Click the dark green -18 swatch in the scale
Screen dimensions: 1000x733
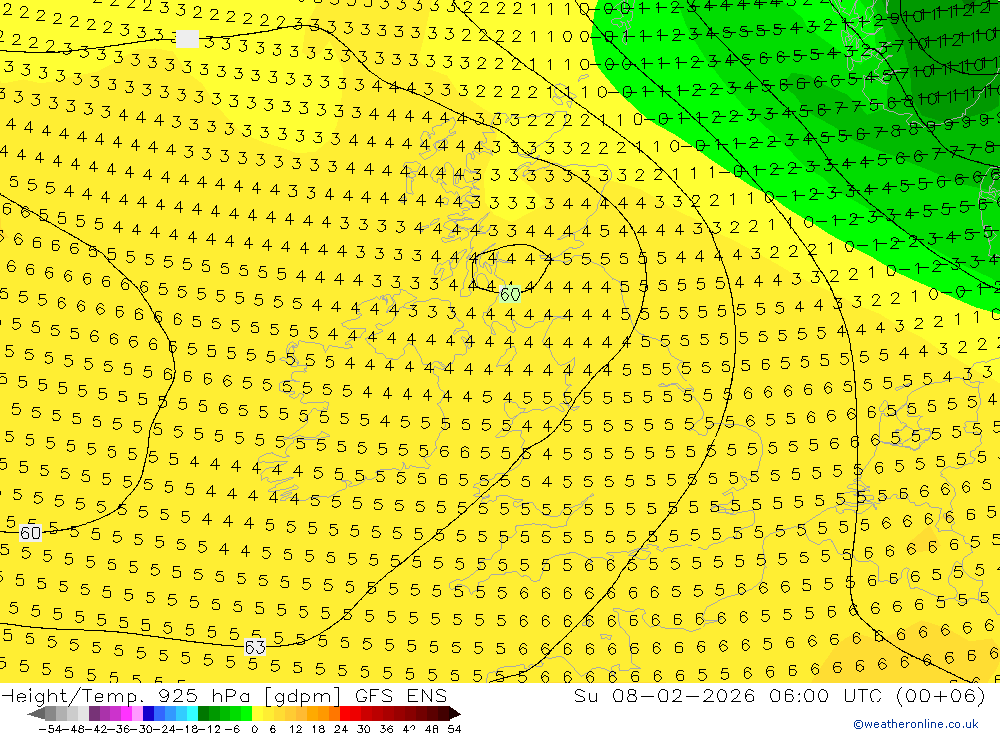point(203,713)
